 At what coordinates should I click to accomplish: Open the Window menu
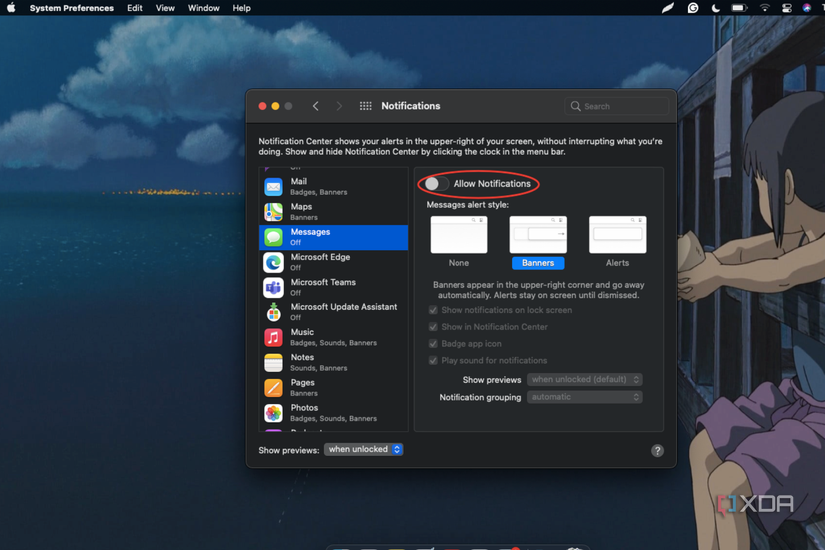pyautogui.click(x=204, y=8)
